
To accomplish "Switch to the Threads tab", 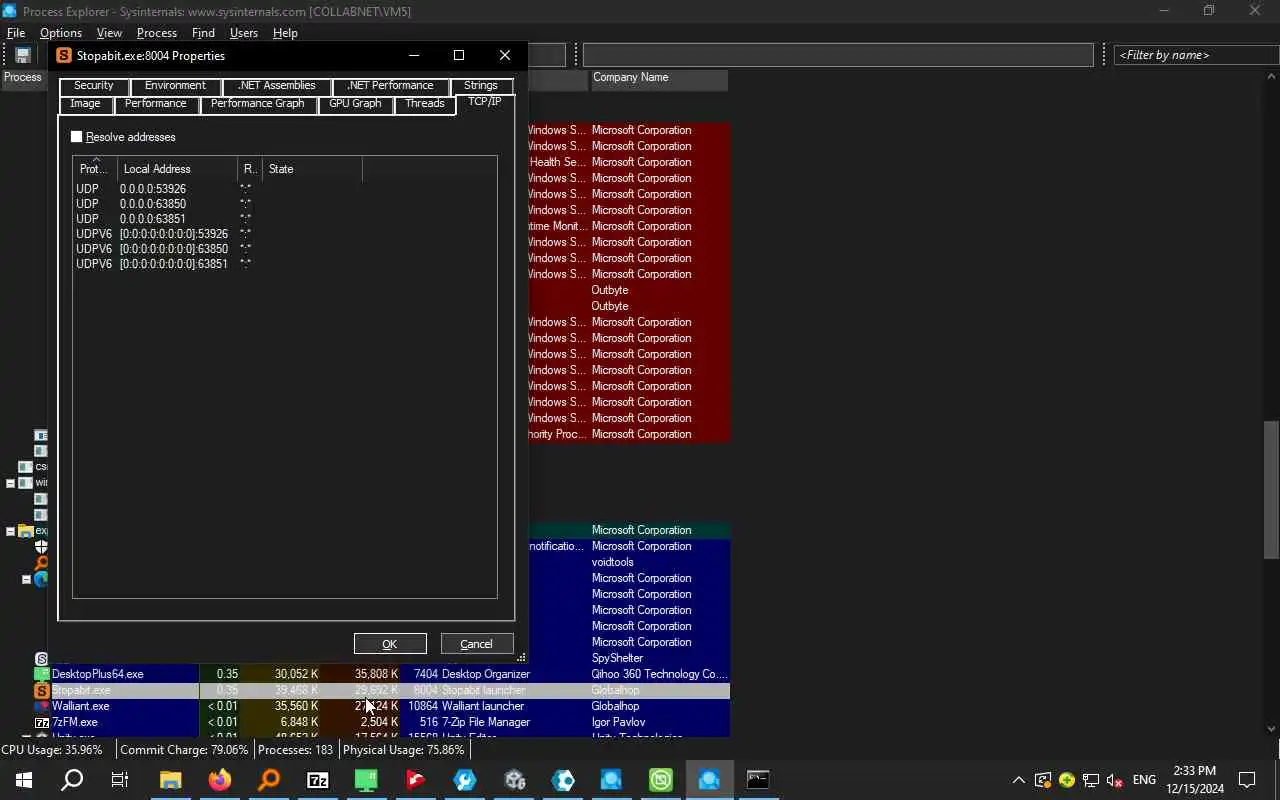I will (425, 104).
